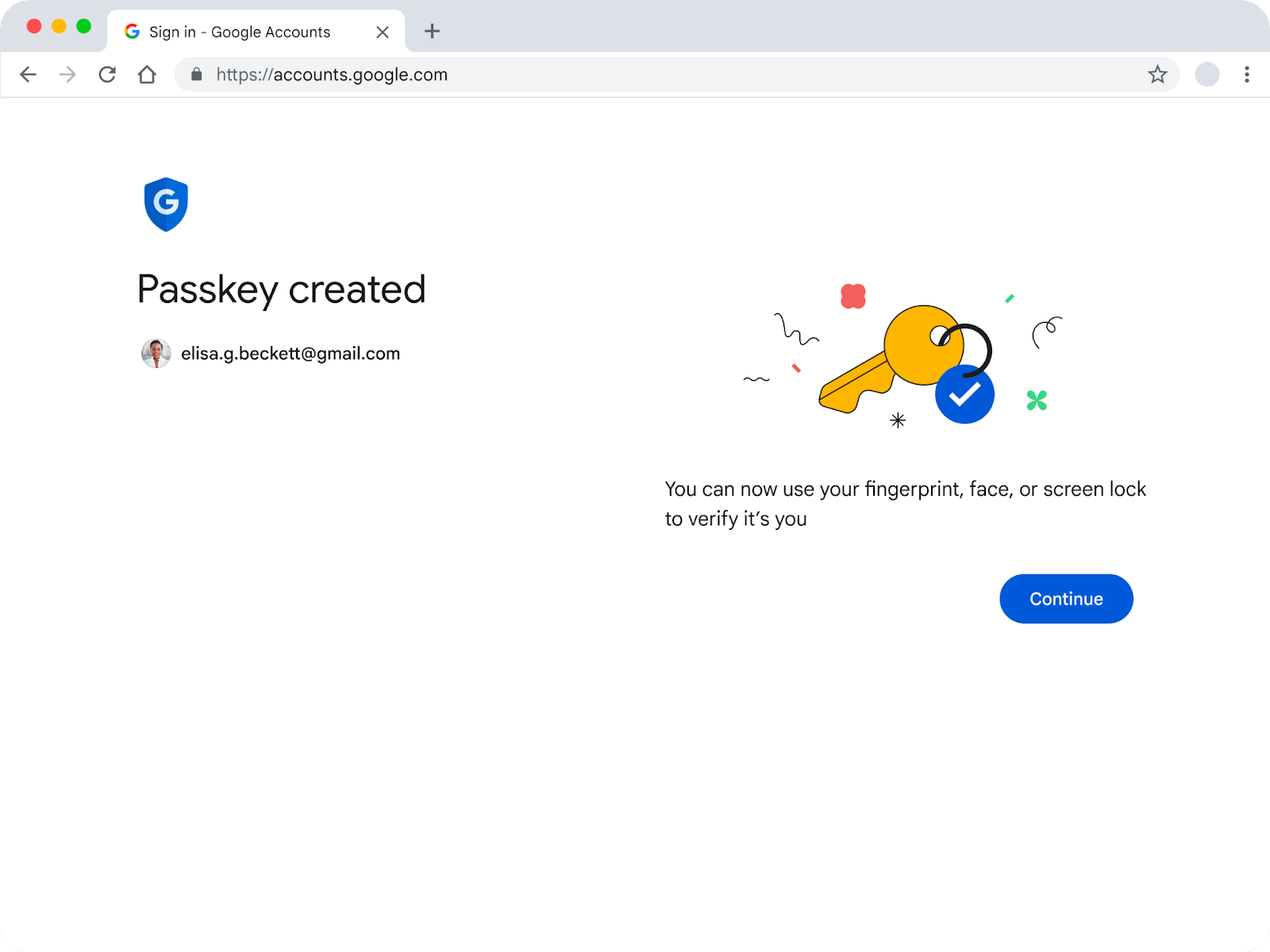The image size is (1270, 952).
Task: Open the browser profile avatar
Action: coord(1207,74)
